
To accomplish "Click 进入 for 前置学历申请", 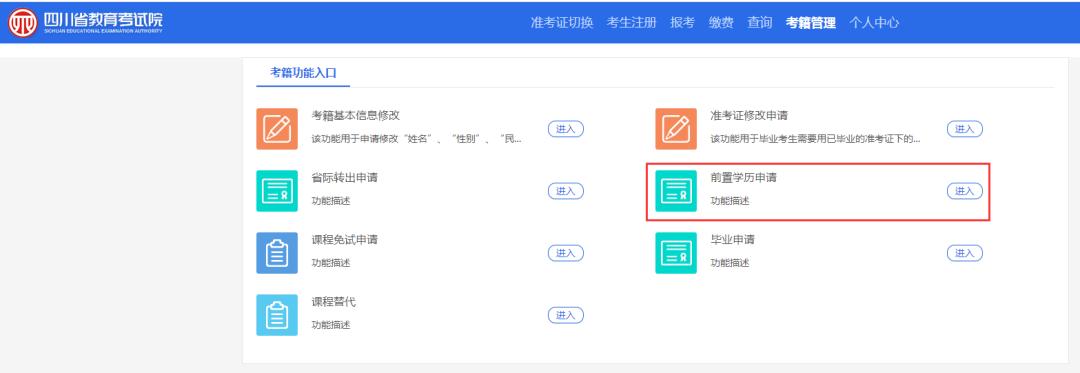I will [964, 191].
